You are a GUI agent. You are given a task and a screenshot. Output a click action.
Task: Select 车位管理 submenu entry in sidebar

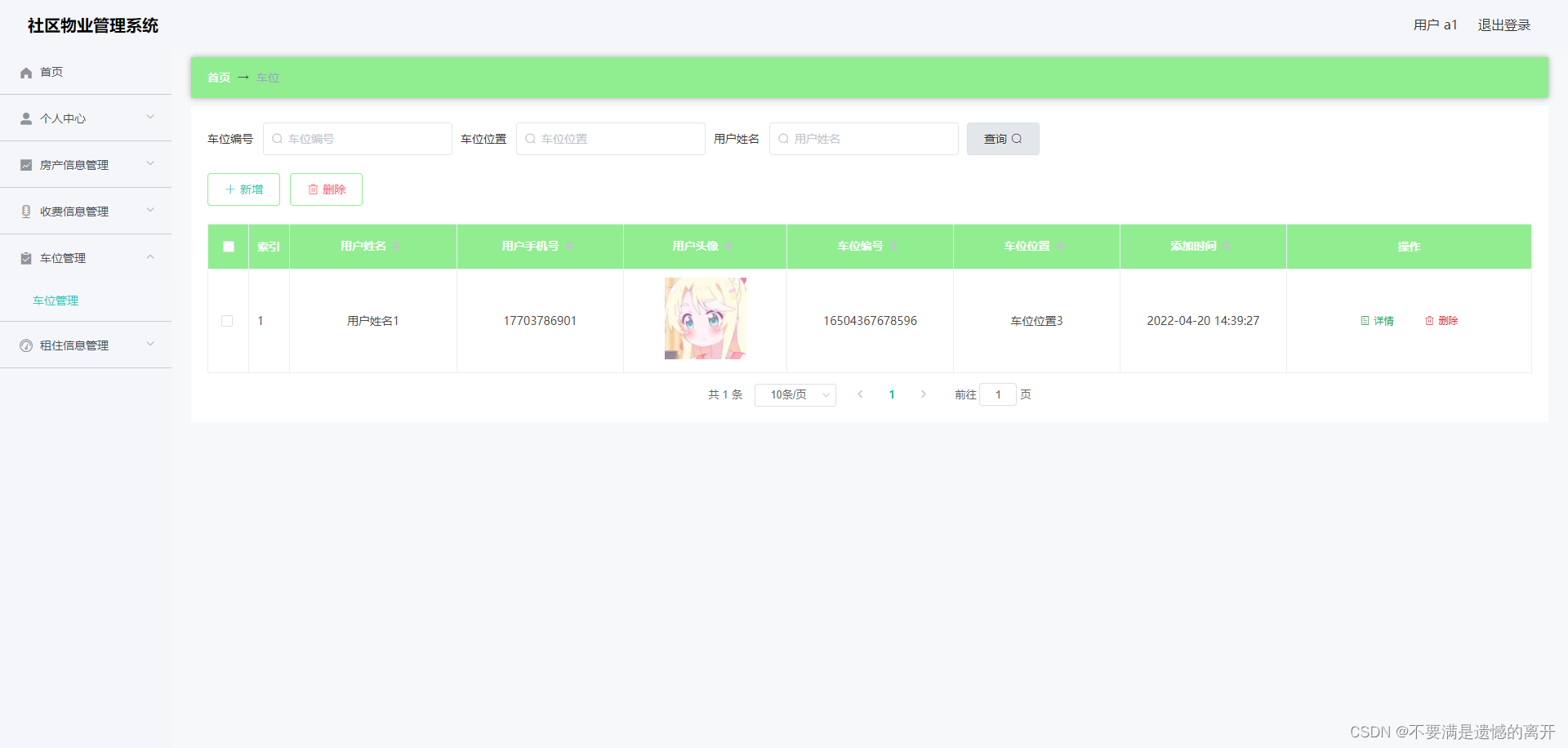(x=55, y=301)
